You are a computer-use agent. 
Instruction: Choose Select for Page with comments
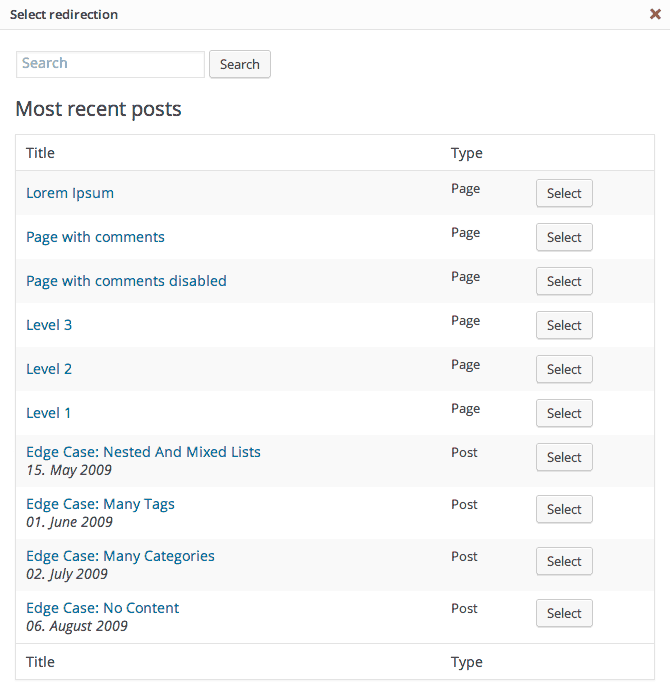pos(564,237)
